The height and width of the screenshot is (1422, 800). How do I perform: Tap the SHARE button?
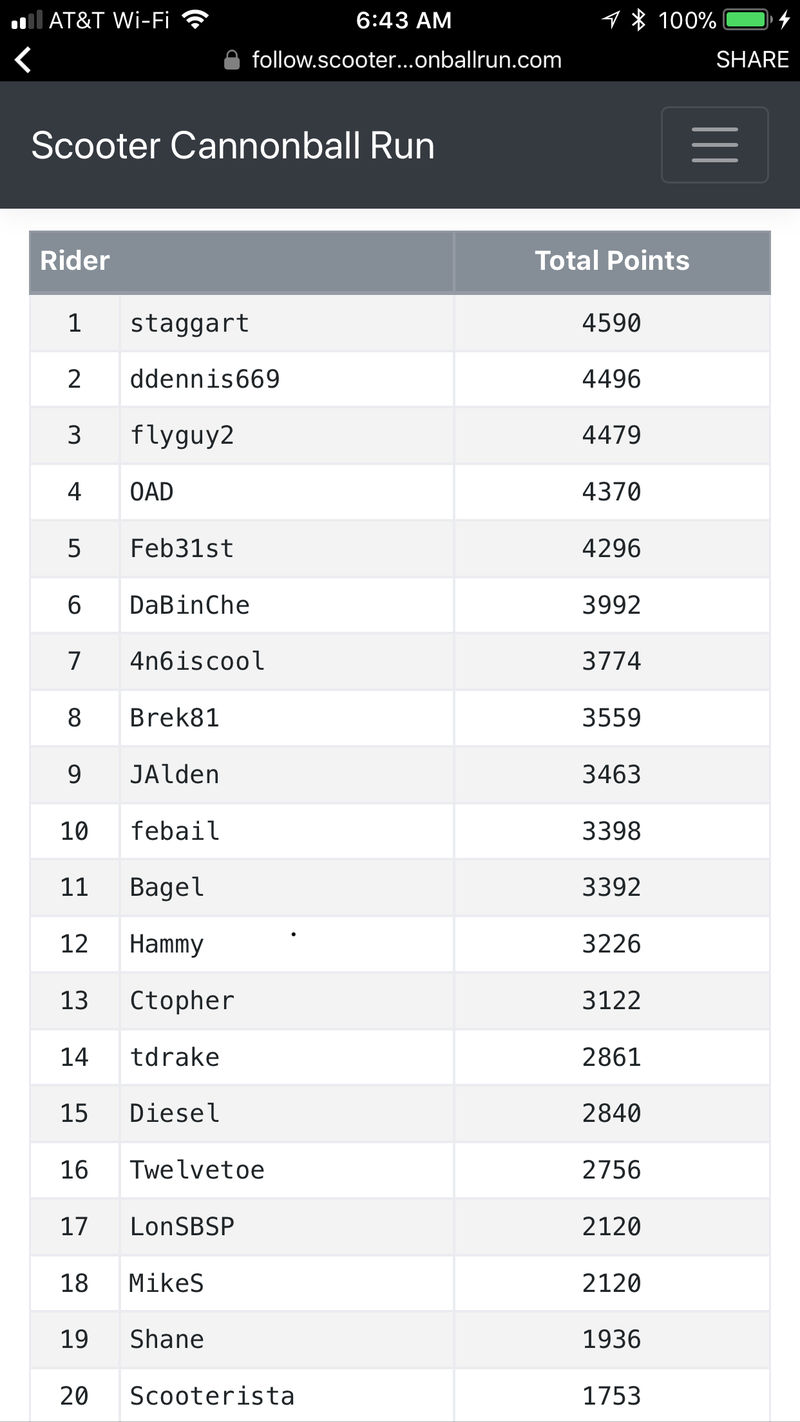coord(752,60)
